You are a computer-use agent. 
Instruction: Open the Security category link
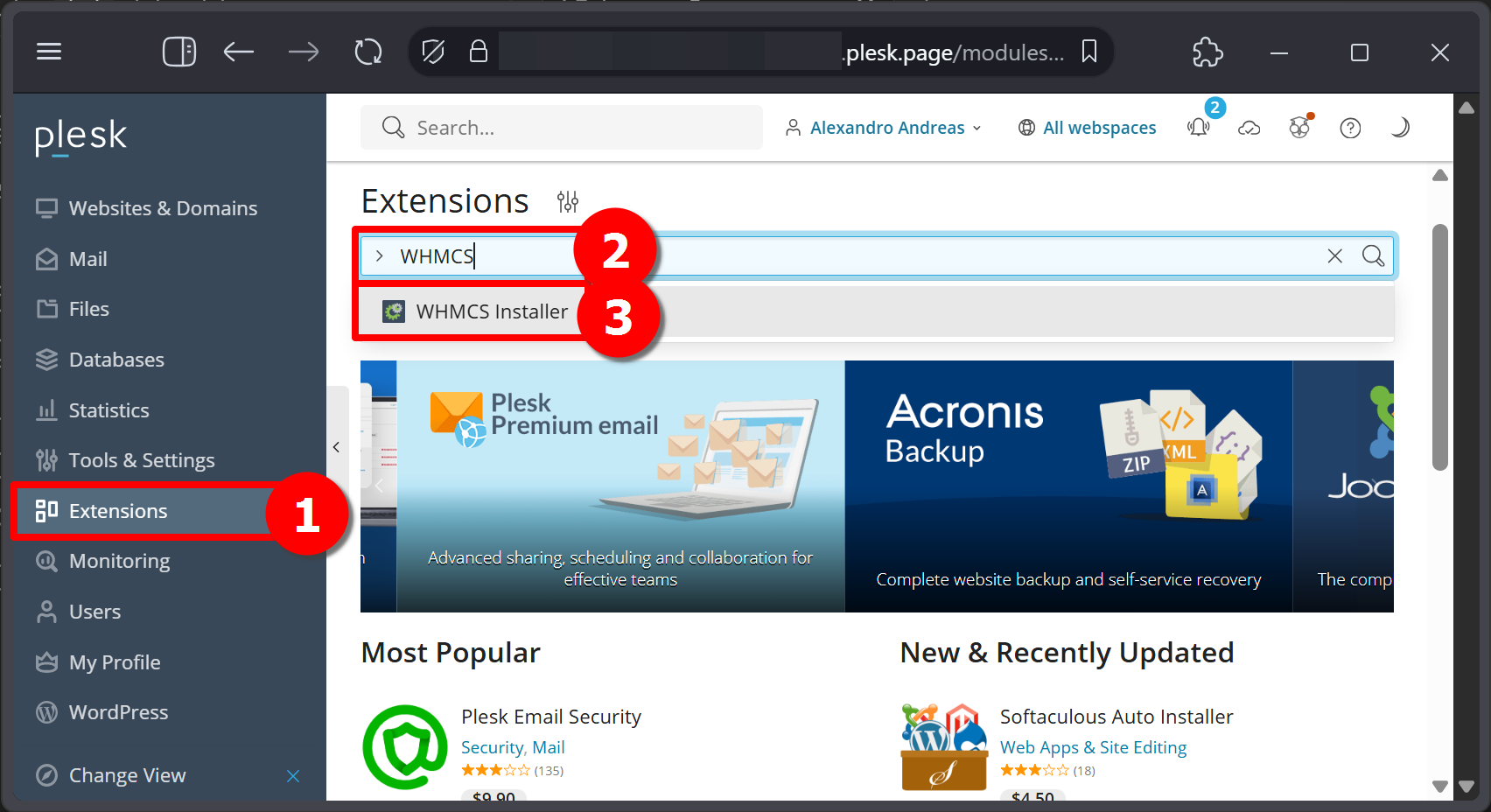pos(493,747)
